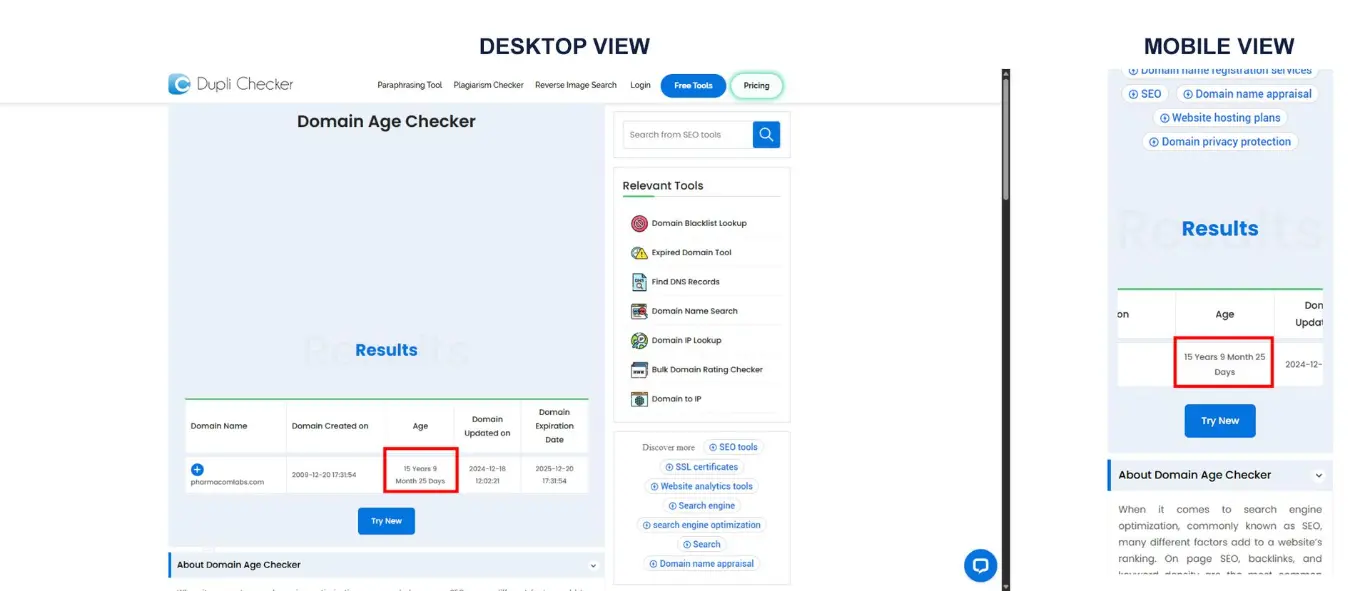Viewport: 1370px width, 591px height.
Task: Open the Domain Name Search icon
Action: (639, 311)
